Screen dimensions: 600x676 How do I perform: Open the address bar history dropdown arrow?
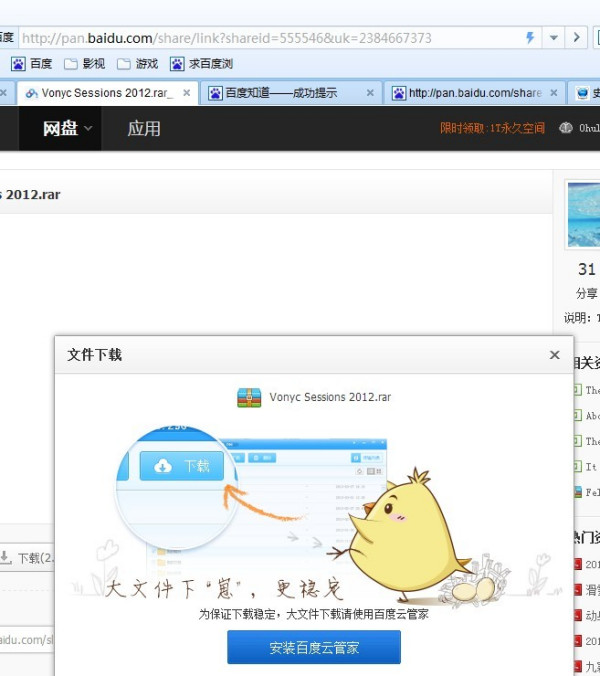tap(553, 38)
